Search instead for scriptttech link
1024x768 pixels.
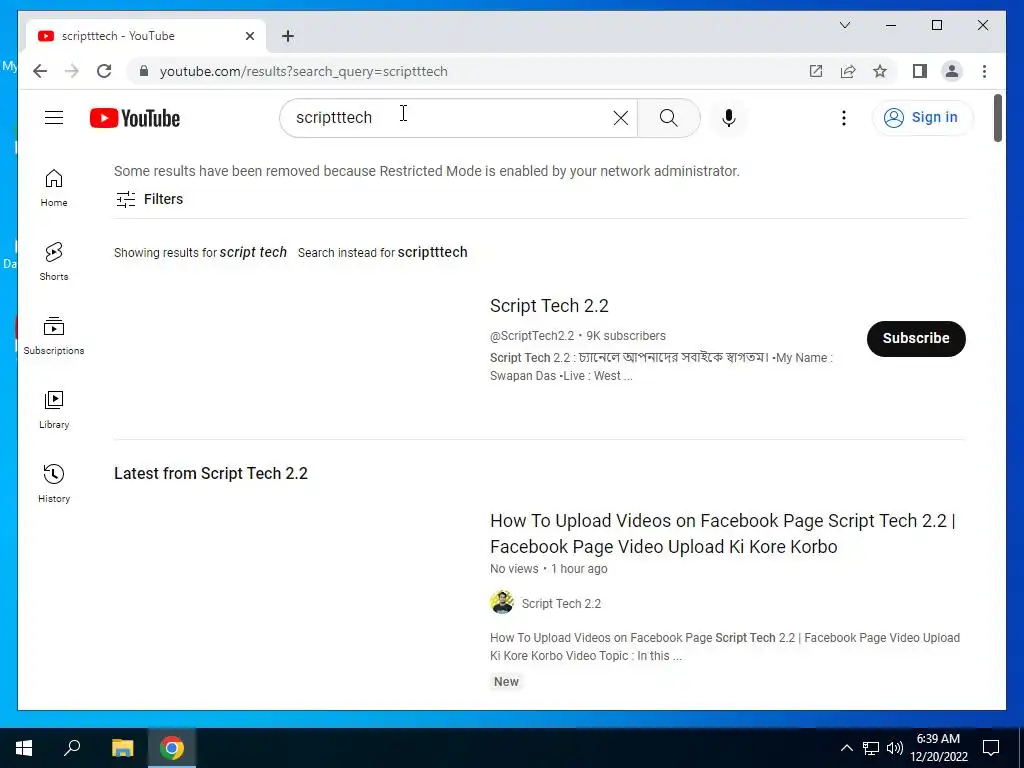pyautogui.click(x=432, y=252)
